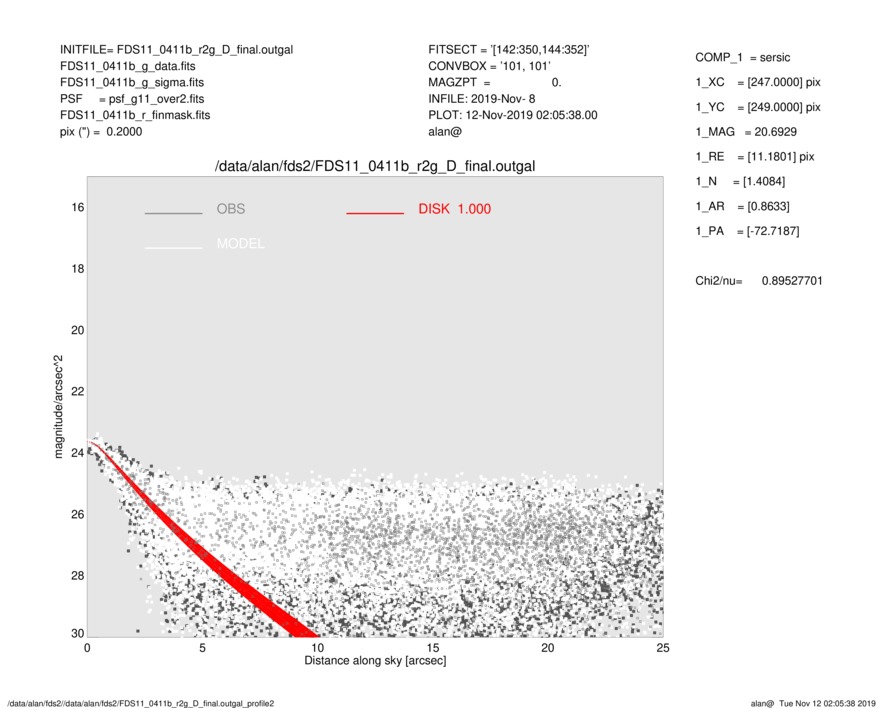Click the 1_YC = [249.0000] pix parameter

pyautogui.click(x=758, y=107)
